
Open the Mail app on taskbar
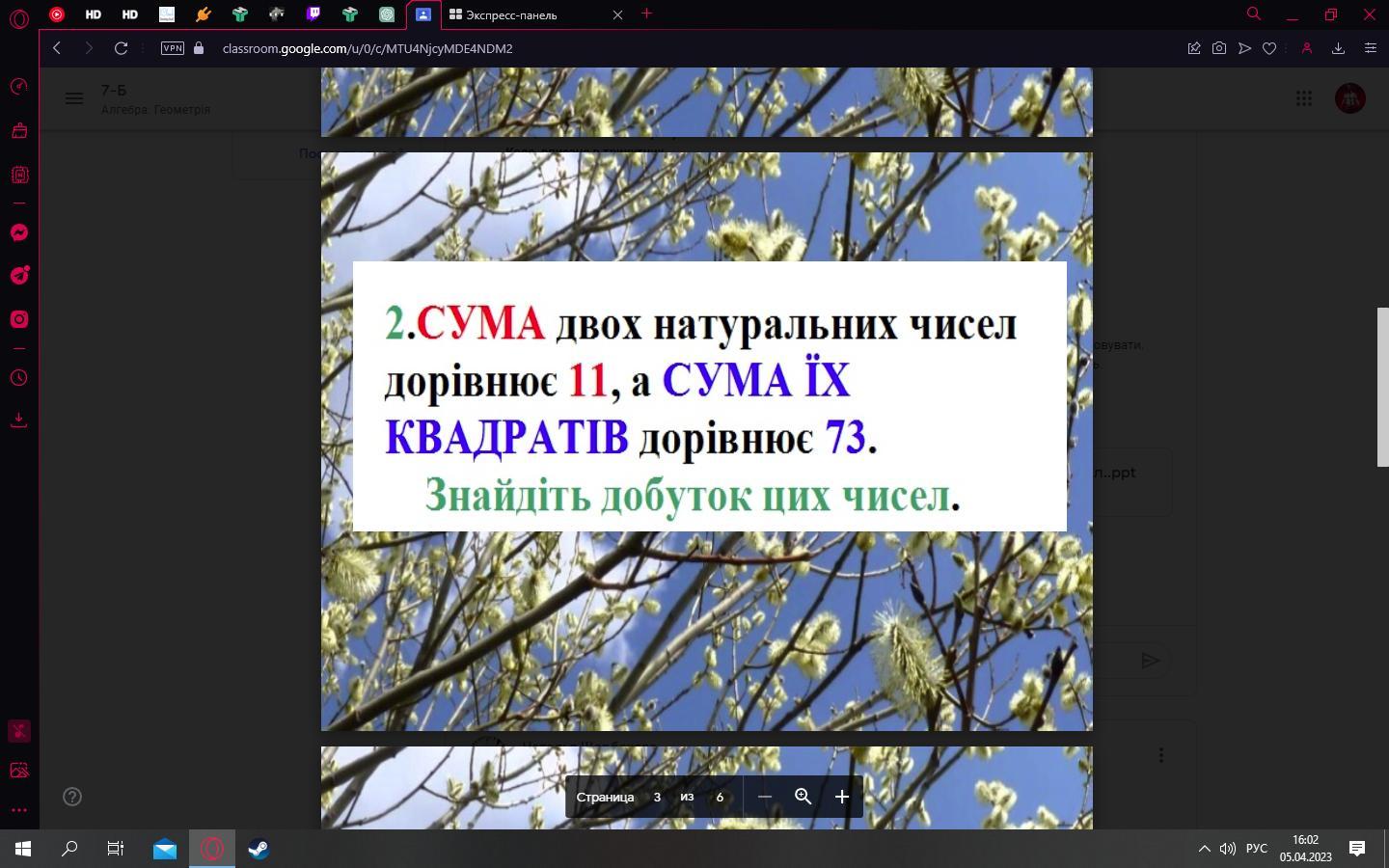point(165,849)
